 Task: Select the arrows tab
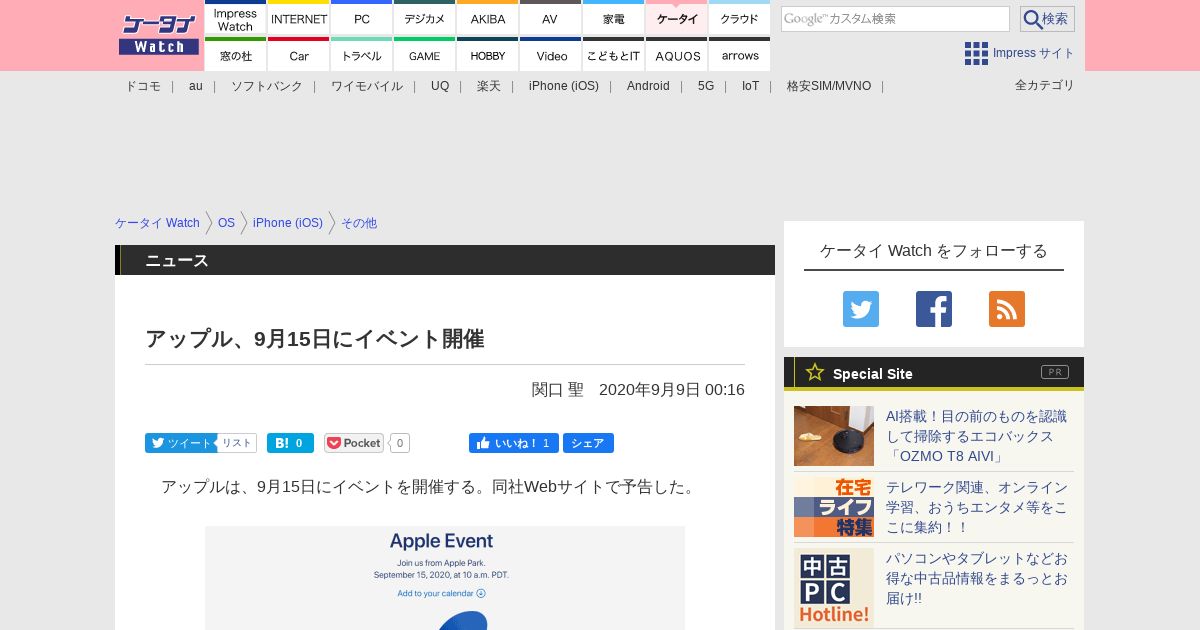pos(740,54)
